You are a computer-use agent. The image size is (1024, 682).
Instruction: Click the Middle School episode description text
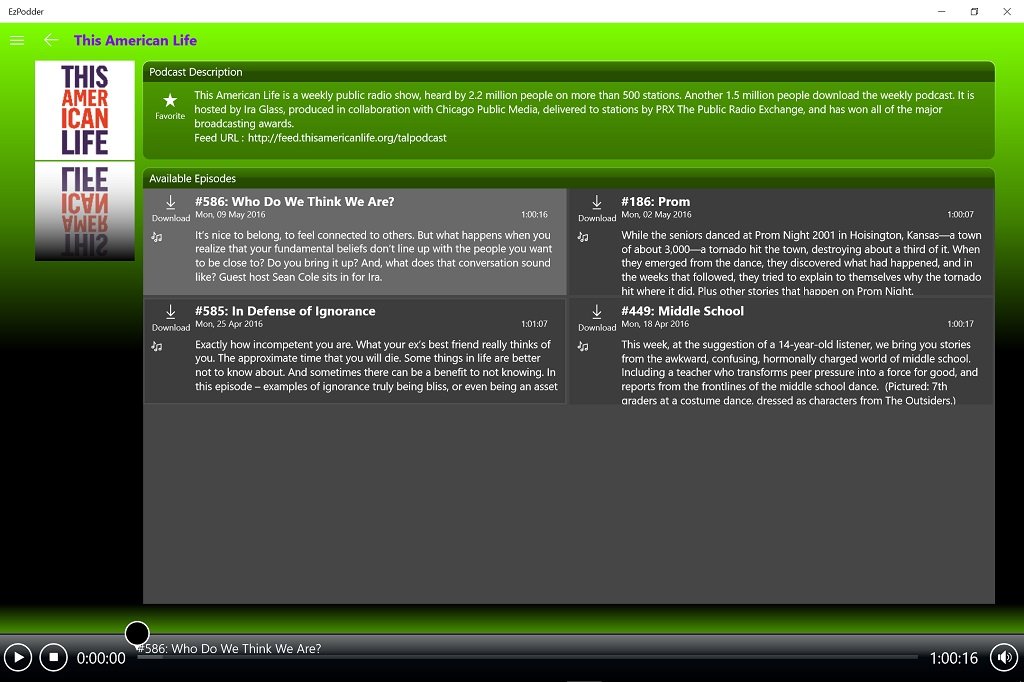799,372
